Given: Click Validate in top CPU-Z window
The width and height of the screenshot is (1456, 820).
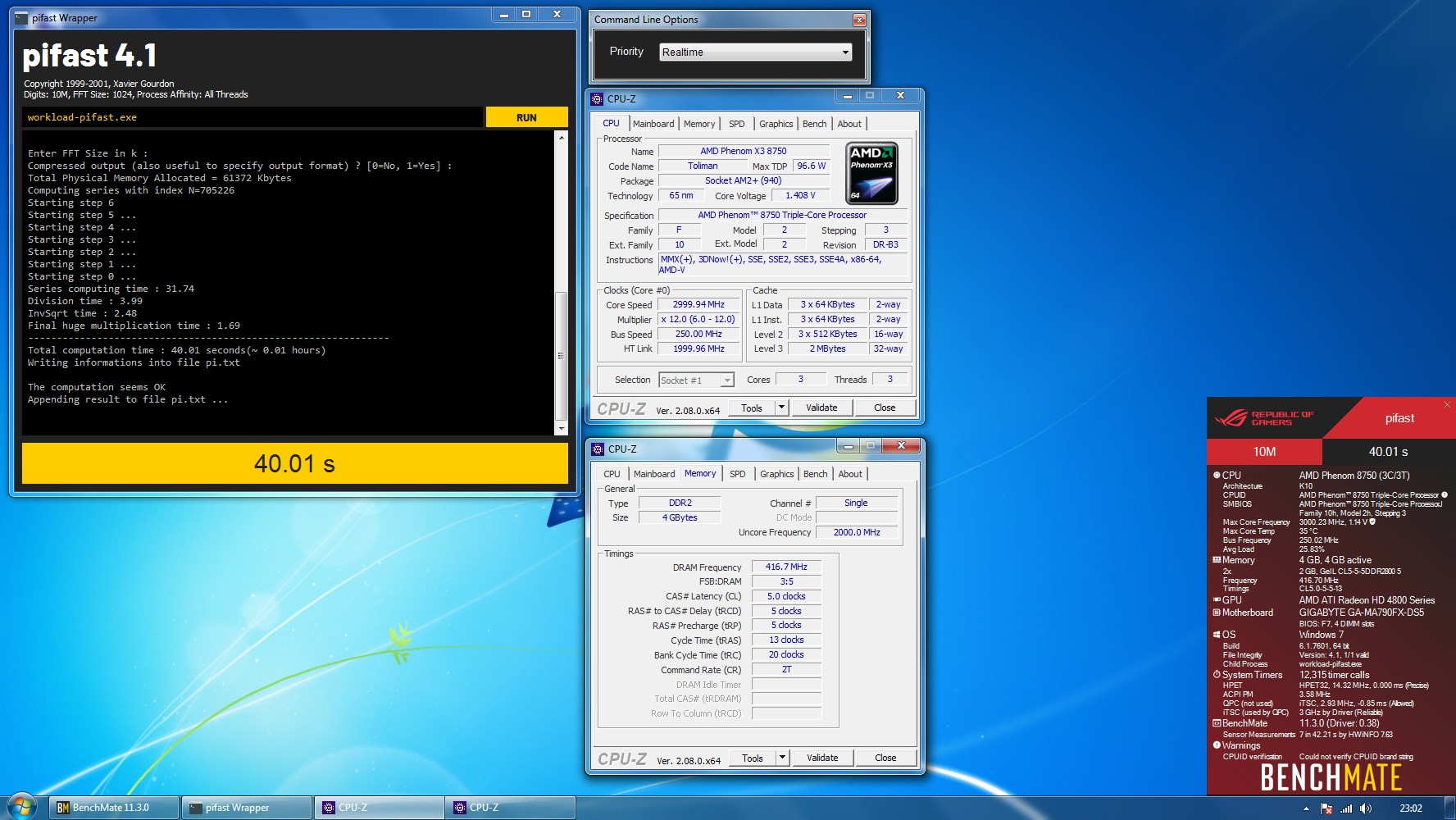Looking at the screenshot, I should tap(821, 408).
